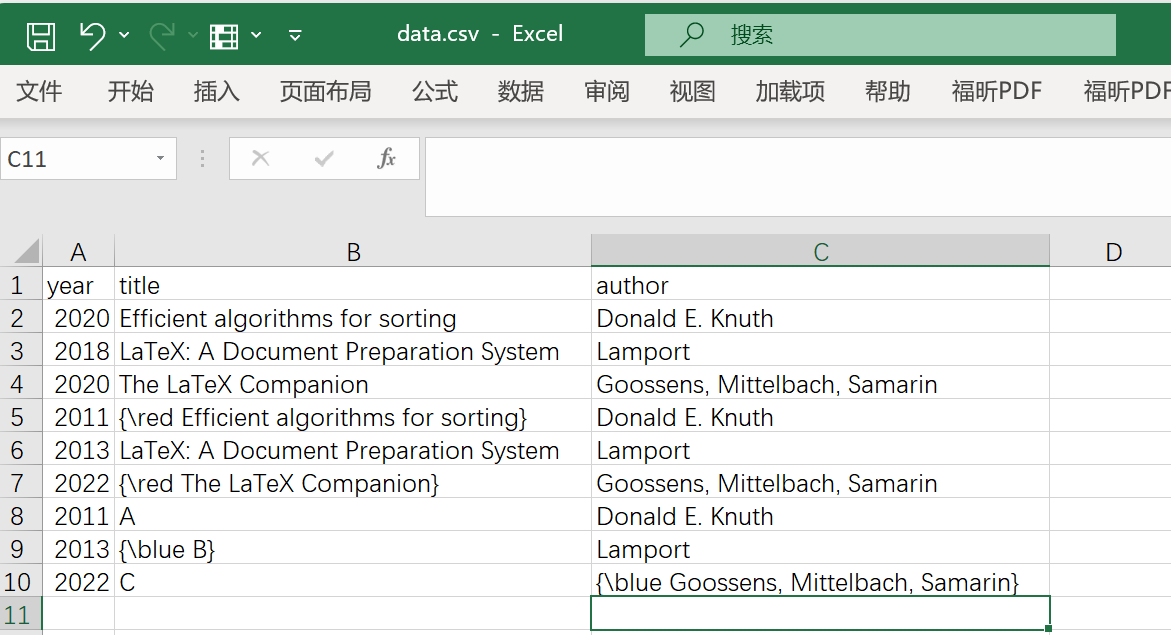Open the Undo history dropdown arrow
This screenshot has height=635, width=1171.
[124, 35]
